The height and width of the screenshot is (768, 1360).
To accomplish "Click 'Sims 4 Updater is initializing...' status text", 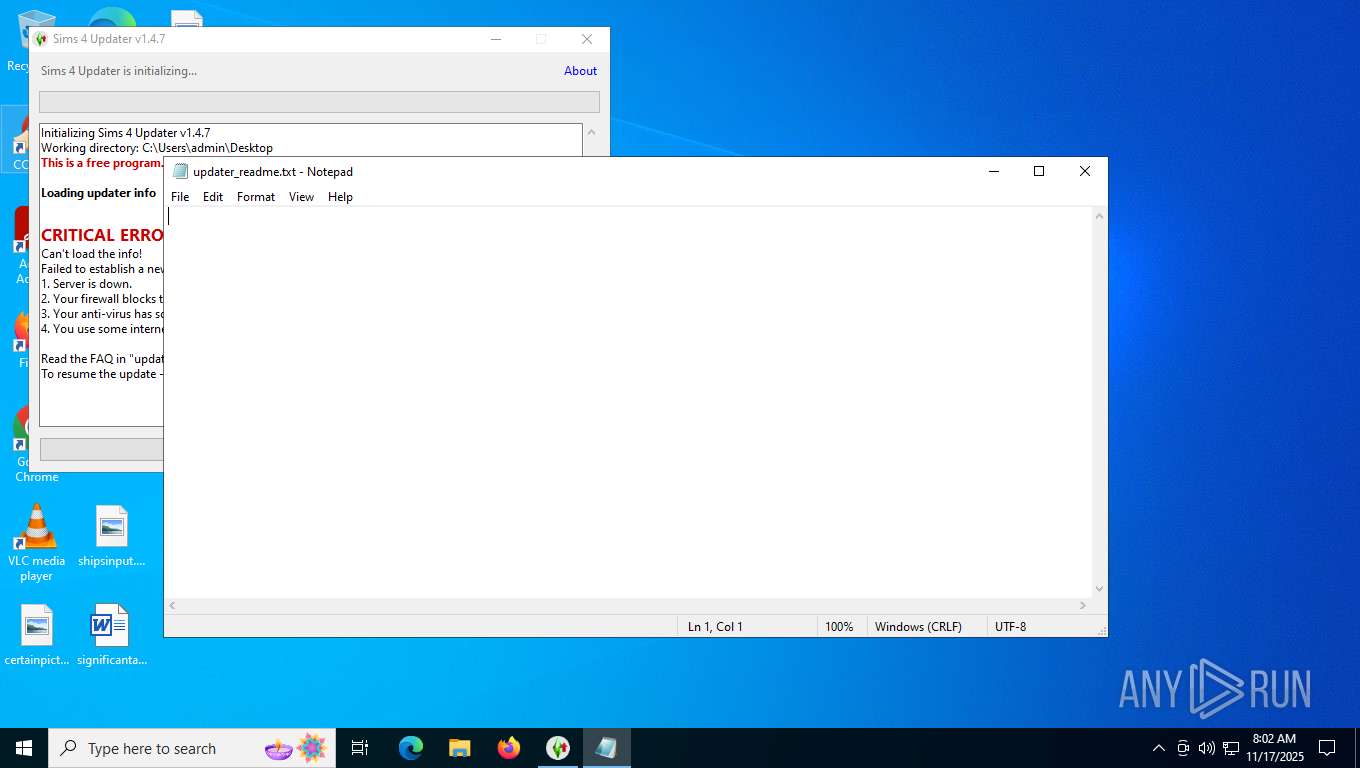I will 119,71.
